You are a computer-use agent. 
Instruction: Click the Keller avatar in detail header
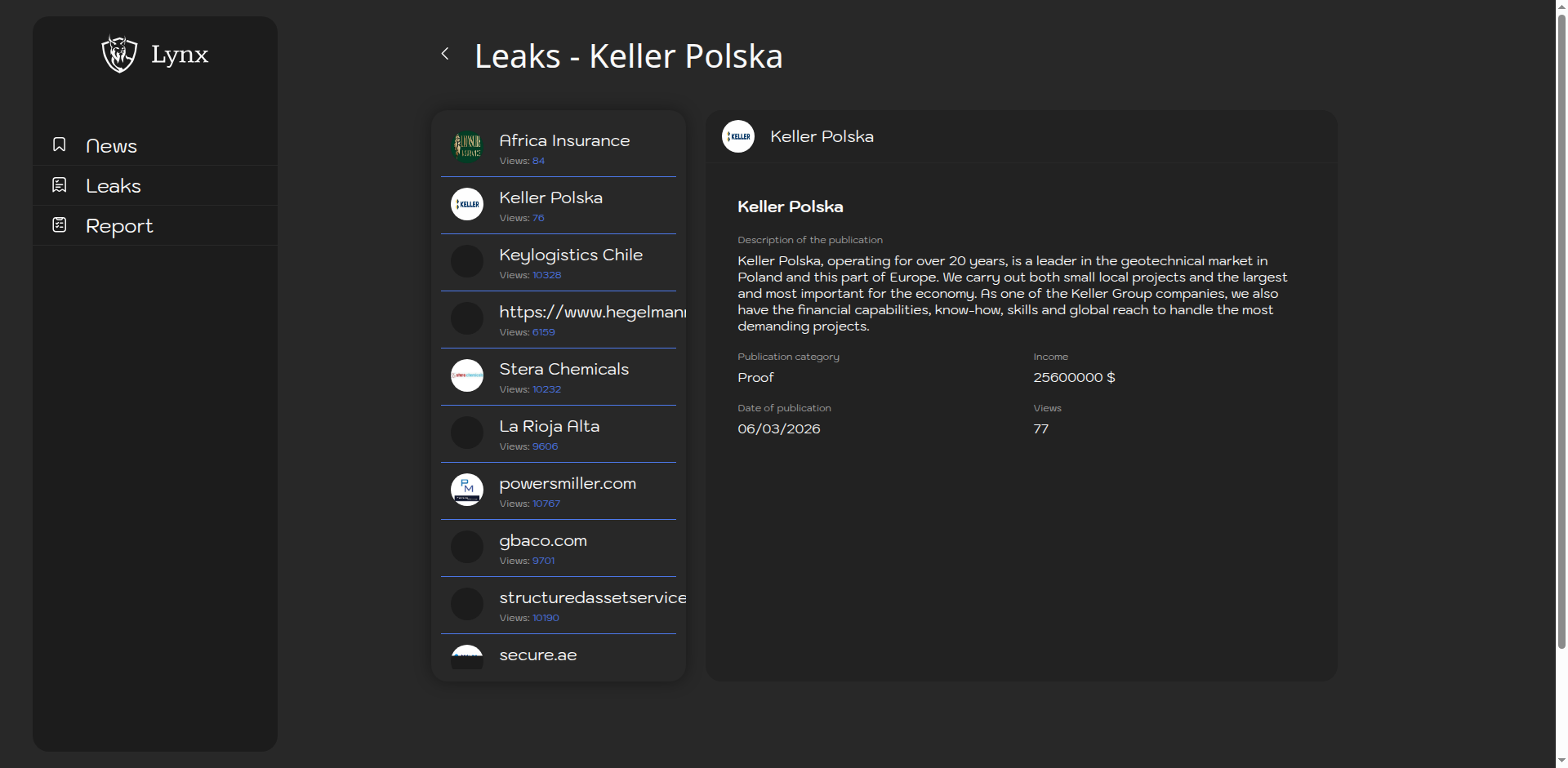click(x=738, y=136)
